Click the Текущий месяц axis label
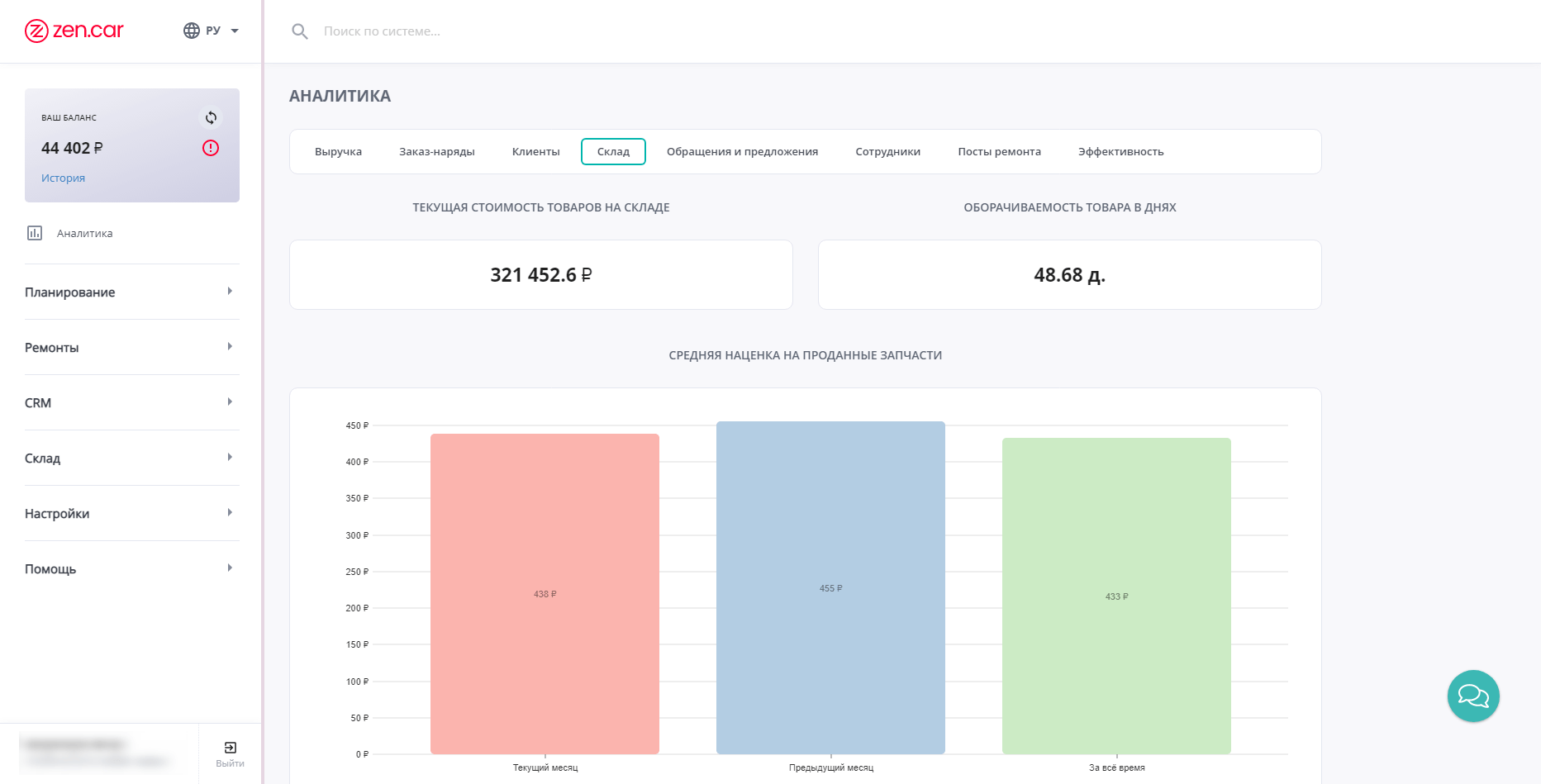The width and height of the screenshot is (1541, 784). [x=545, y=767]
